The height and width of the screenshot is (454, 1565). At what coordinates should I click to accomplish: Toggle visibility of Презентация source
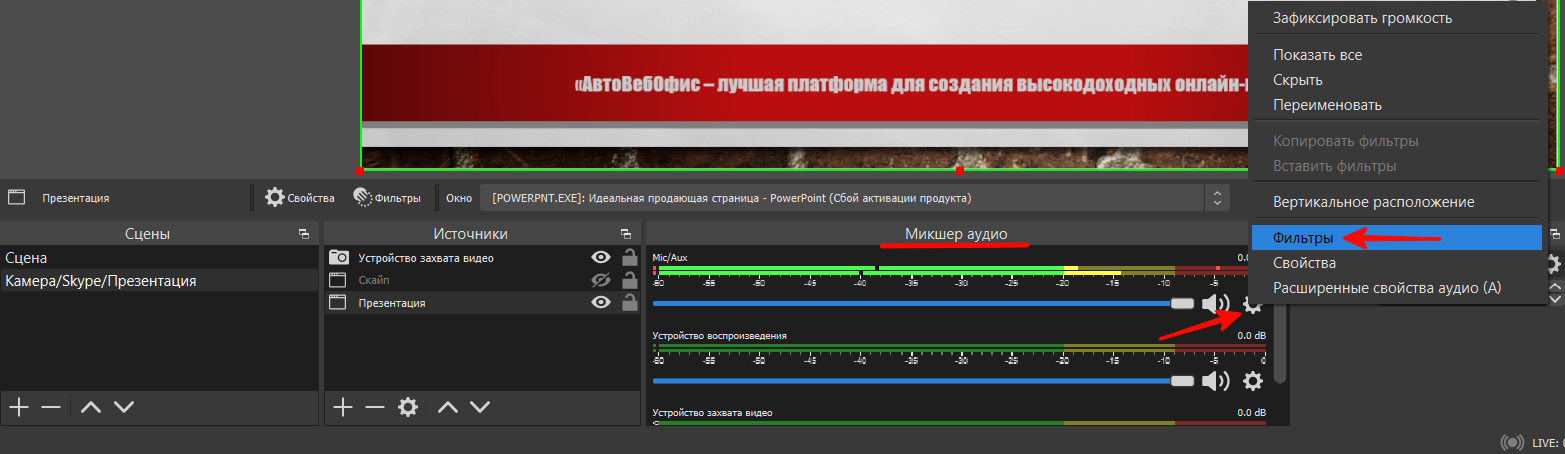point(601,302)
